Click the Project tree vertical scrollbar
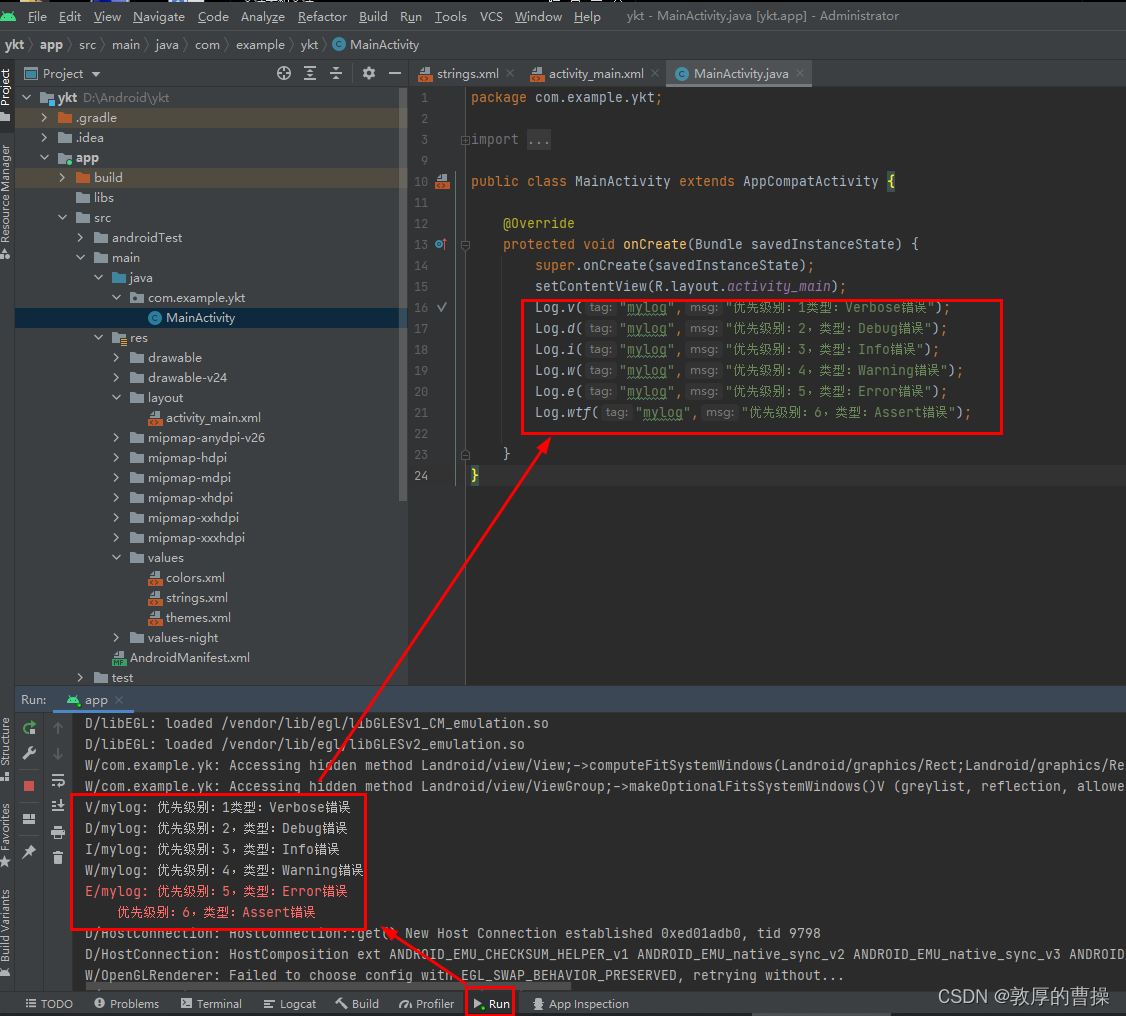This screenshot has height=1016, width=1126. [x=403, y=294]
